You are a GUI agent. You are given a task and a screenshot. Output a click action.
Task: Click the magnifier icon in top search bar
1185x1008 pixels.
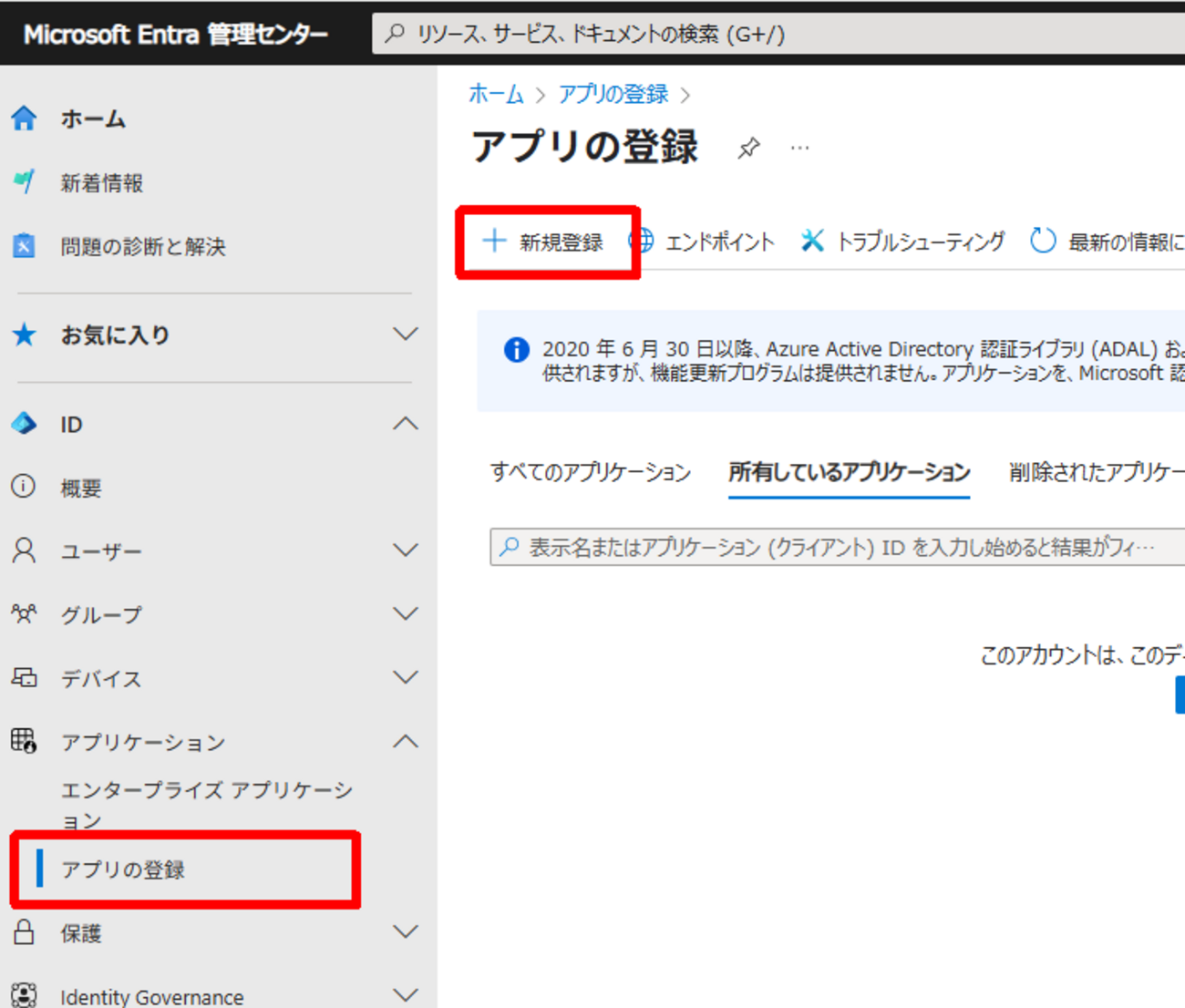[x=395, y=34]
